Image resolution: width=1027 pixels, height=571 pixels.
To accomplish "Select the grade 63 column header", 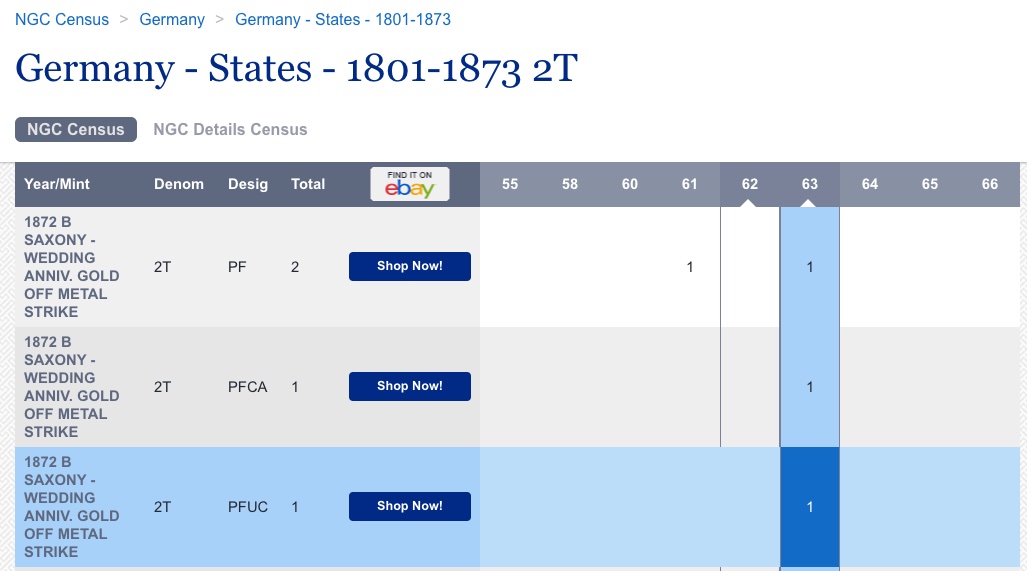I will coord(810,184).
